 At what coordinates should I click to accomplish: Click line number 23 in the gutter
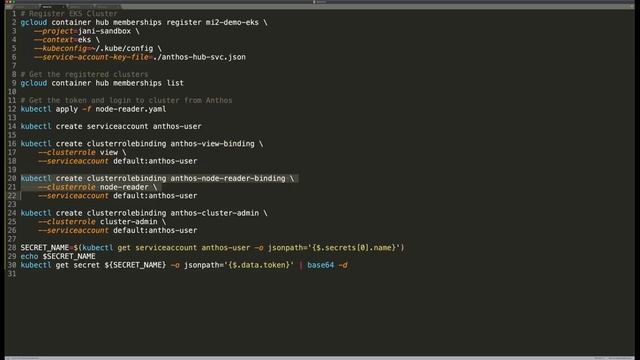(x=12, y=204)
